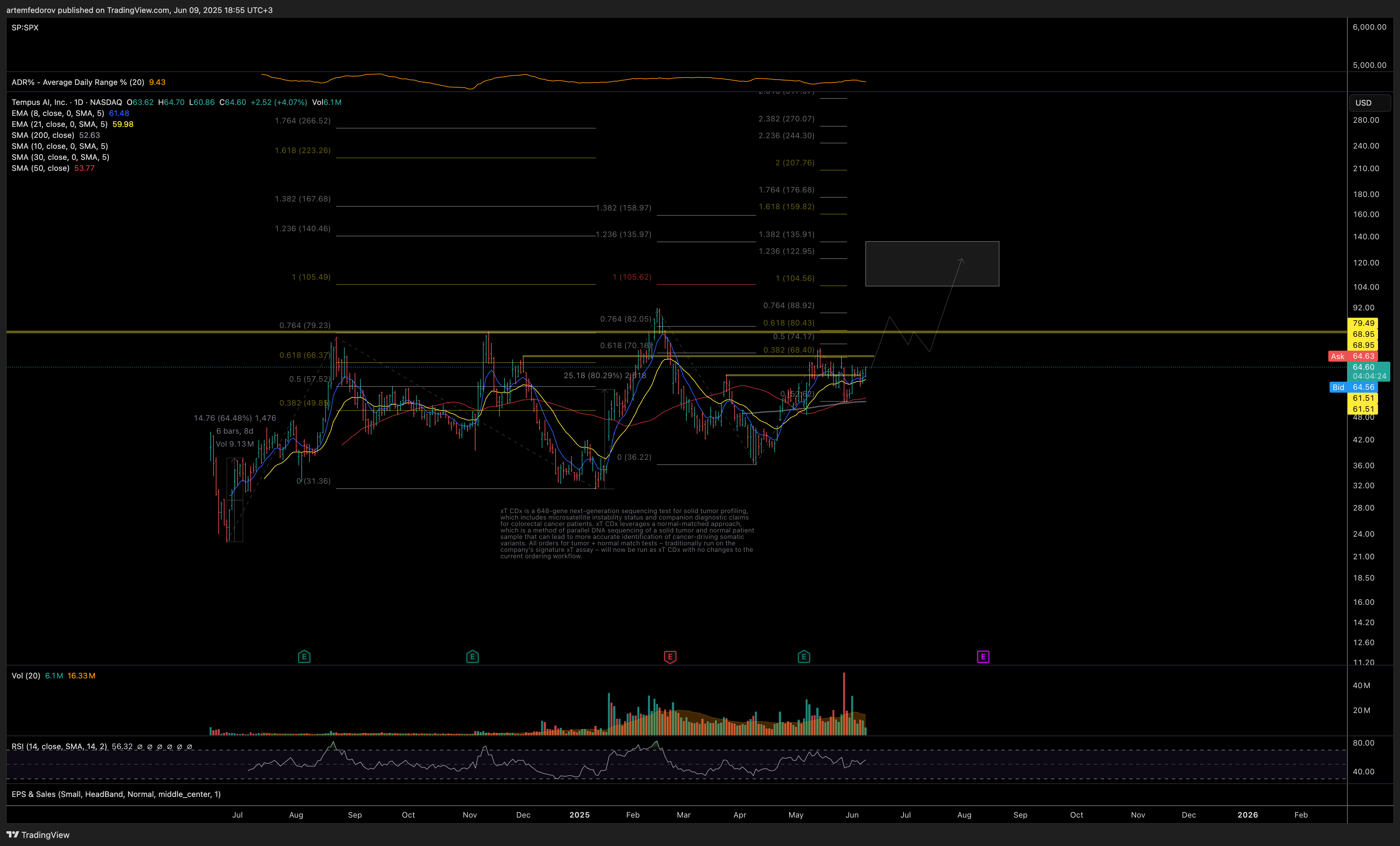1400x846 pixels.
Task: Click the 0.764 (88.92) Fibonacci label
Action: [x=789, y=305]
